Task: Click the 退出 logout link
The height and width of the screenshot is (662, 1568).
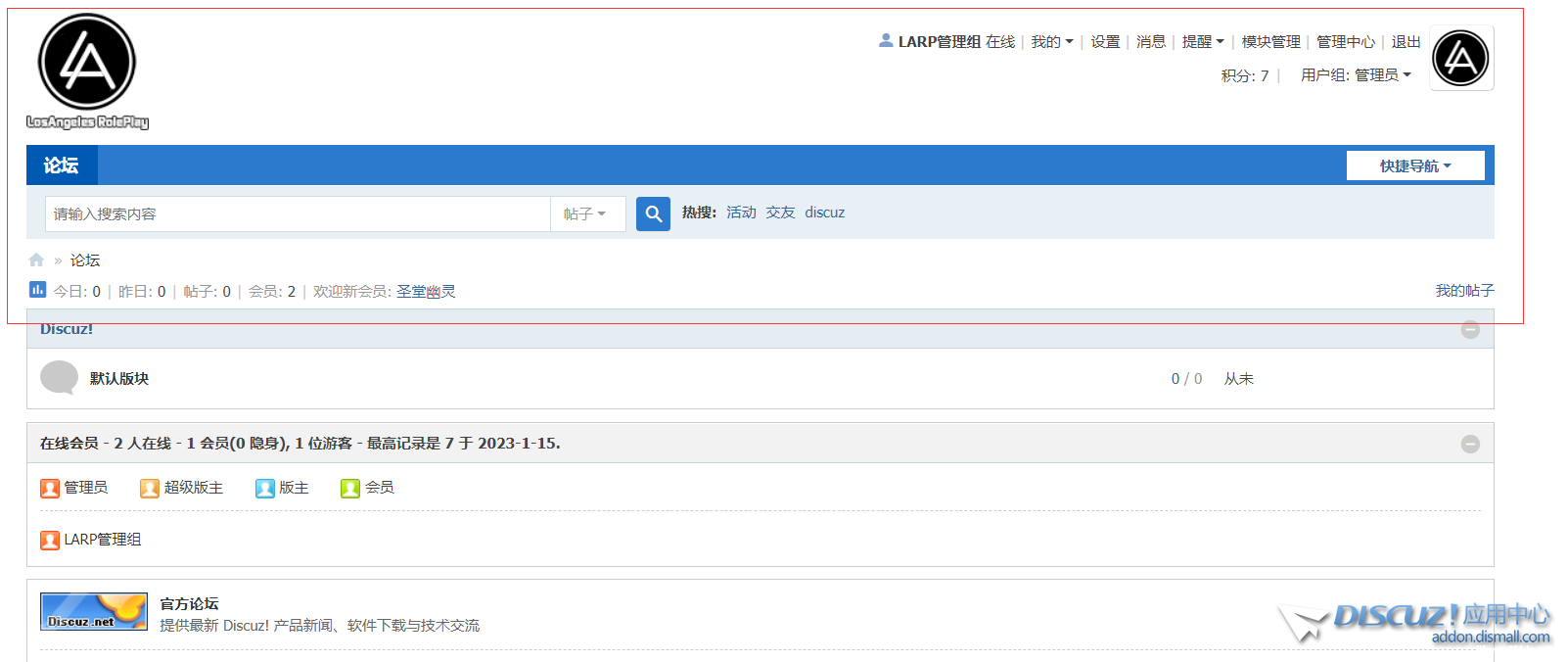Action: 1406,42
